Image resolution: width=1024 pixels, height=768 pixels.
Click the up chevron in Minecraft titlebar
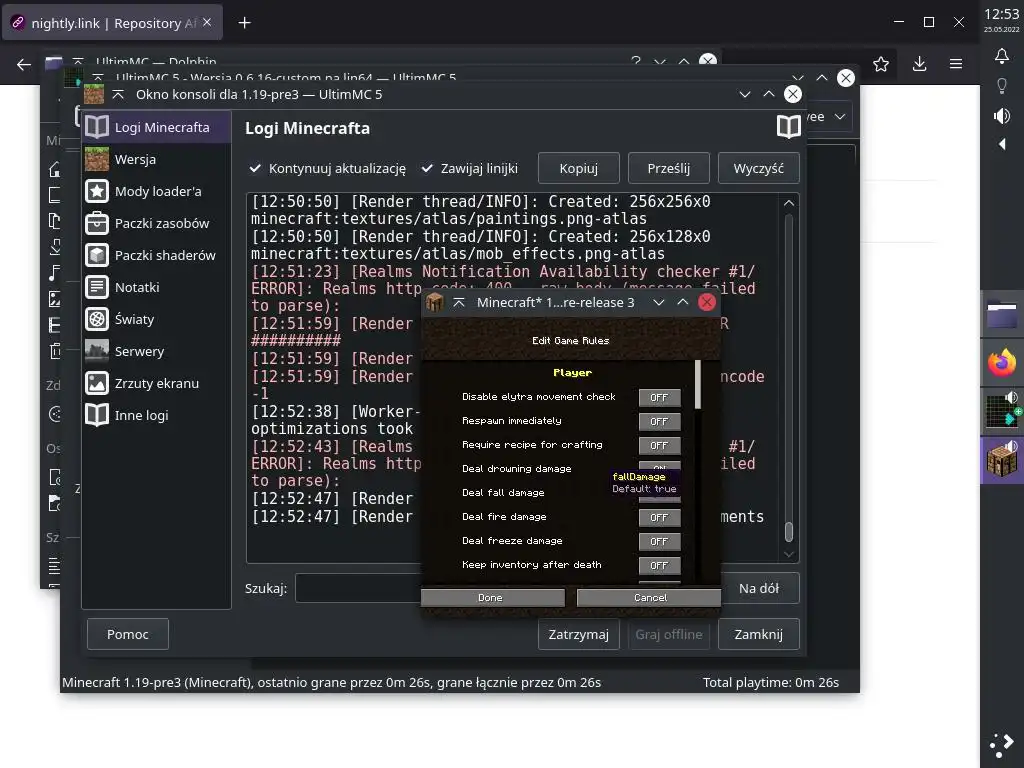click(682, 302)
